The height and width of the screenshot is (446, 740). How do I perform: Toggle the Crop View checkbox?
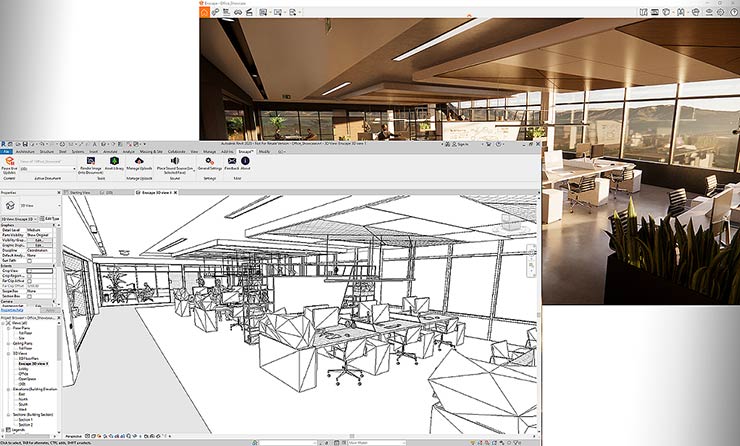tap(31, 270)
